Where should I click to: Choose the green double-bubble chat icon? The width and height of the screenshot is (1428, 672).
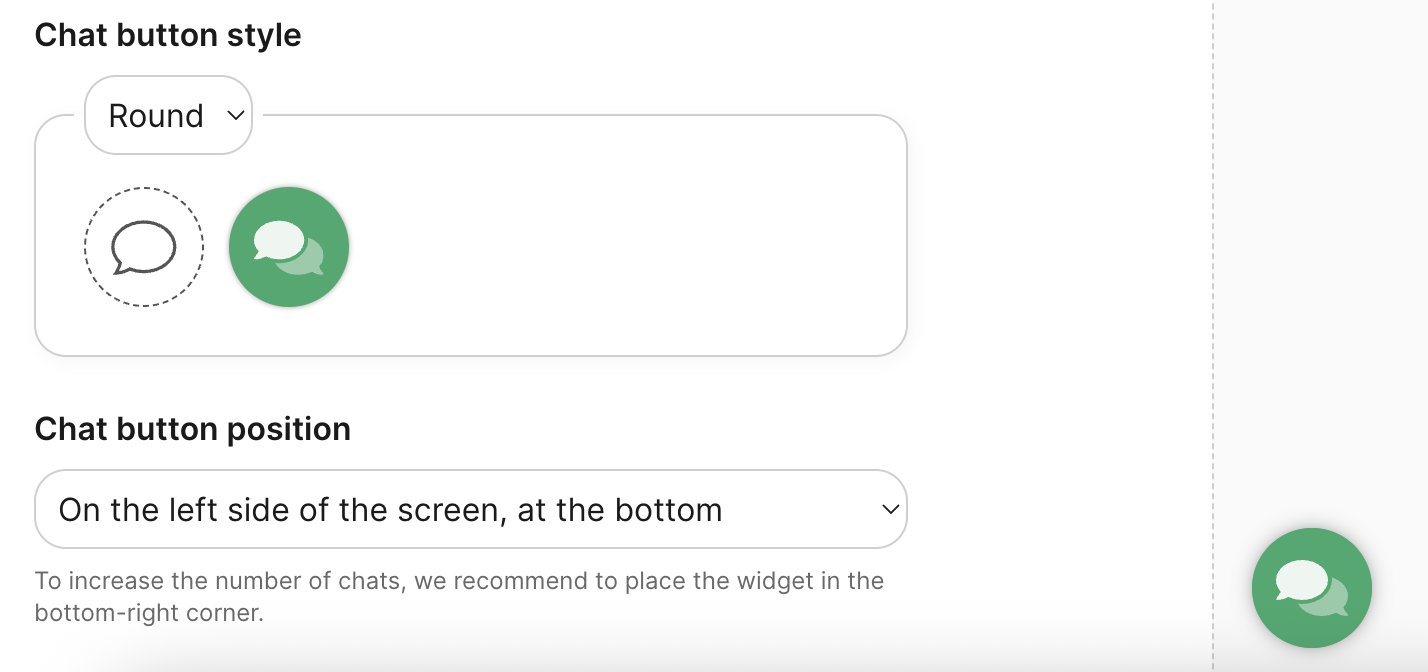tap(289, 247)
